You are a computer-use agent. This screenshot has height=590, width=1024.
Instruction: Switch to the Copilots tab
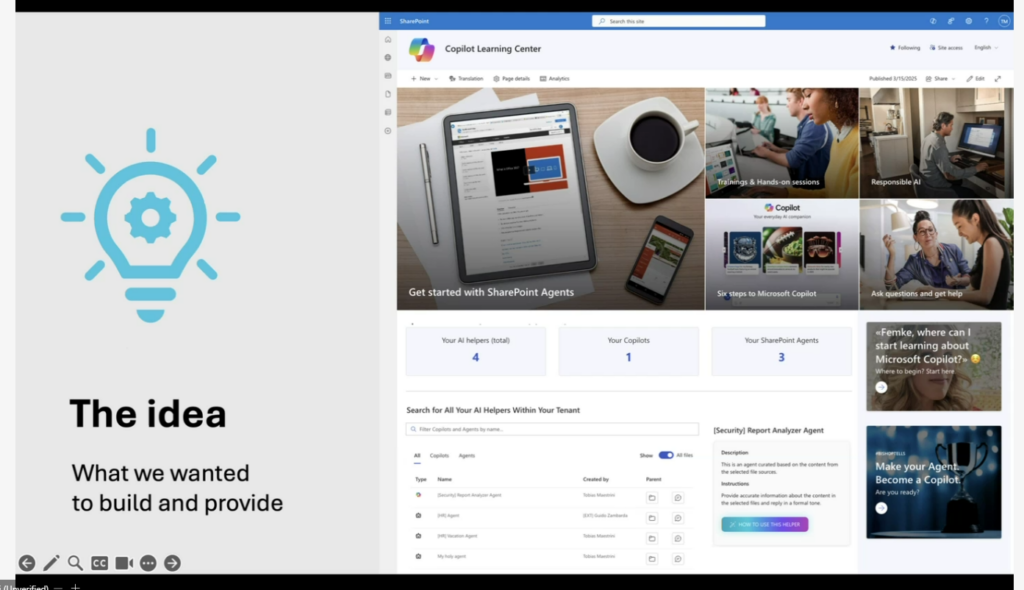click(x=439, y=455)
